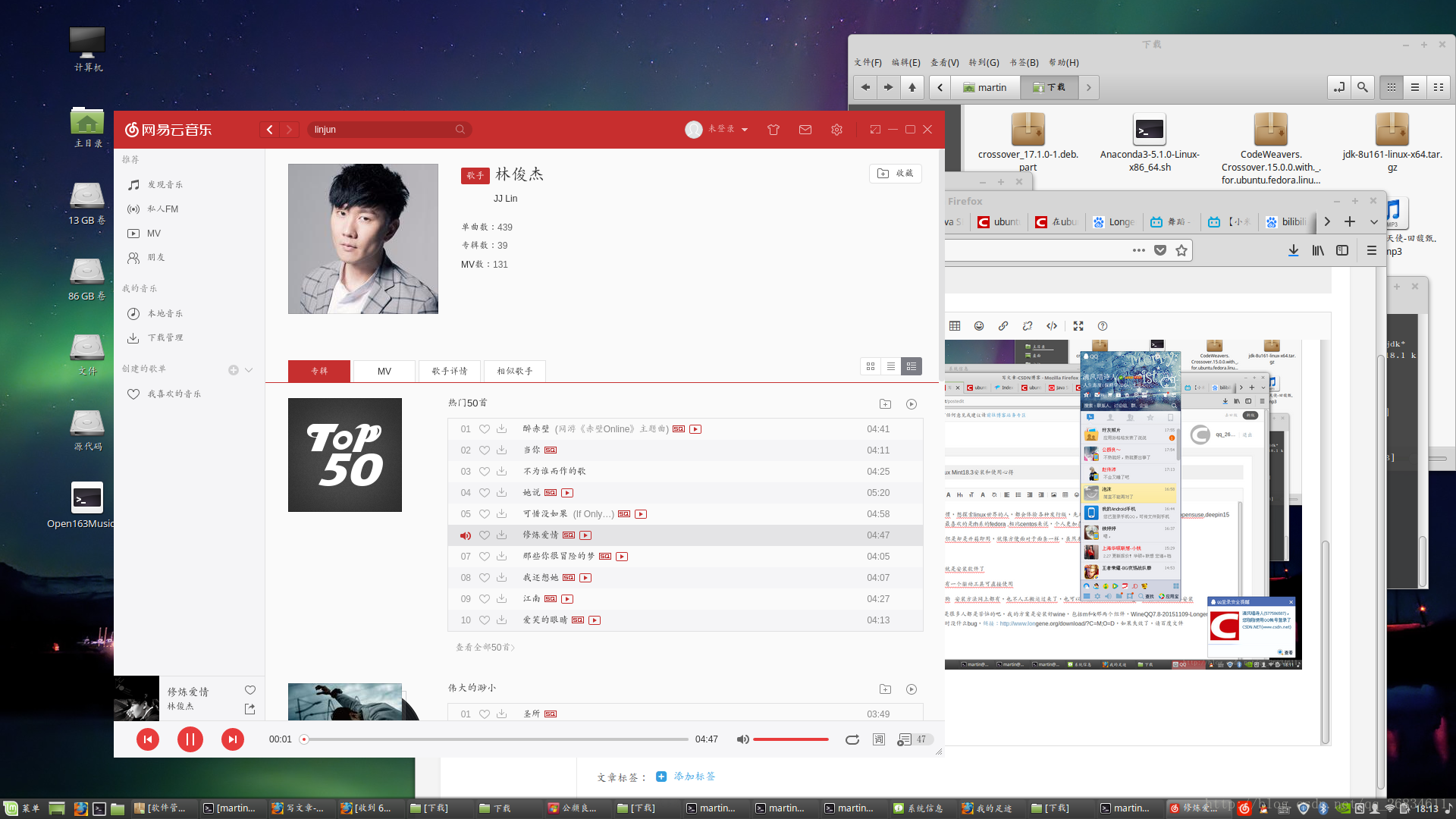
Task: Like song 01 醉赤壁
Action: click(x=485, y=429)
